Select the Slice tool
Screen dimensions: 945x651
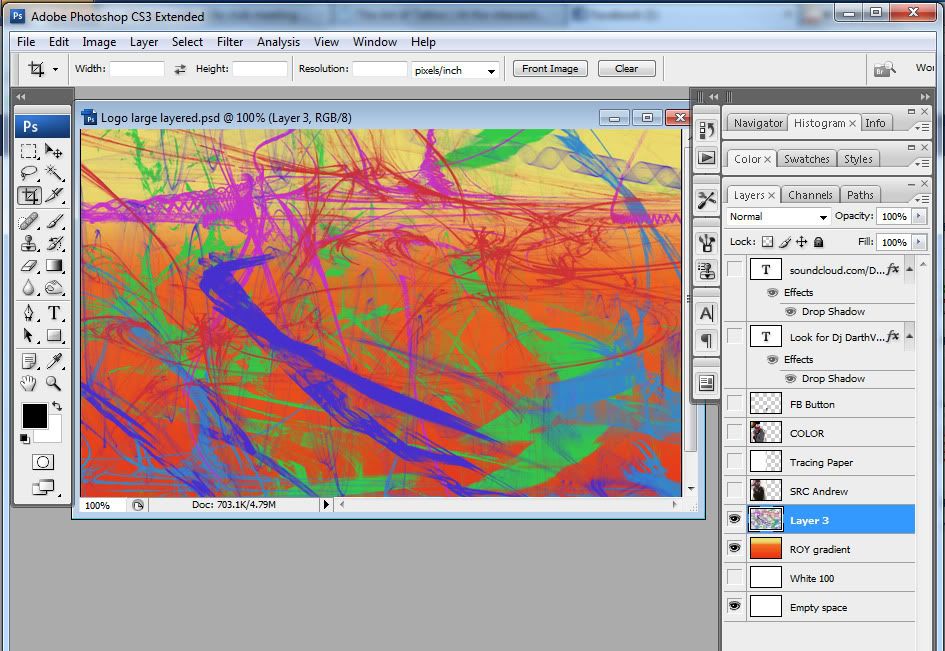tap(54, 195)
